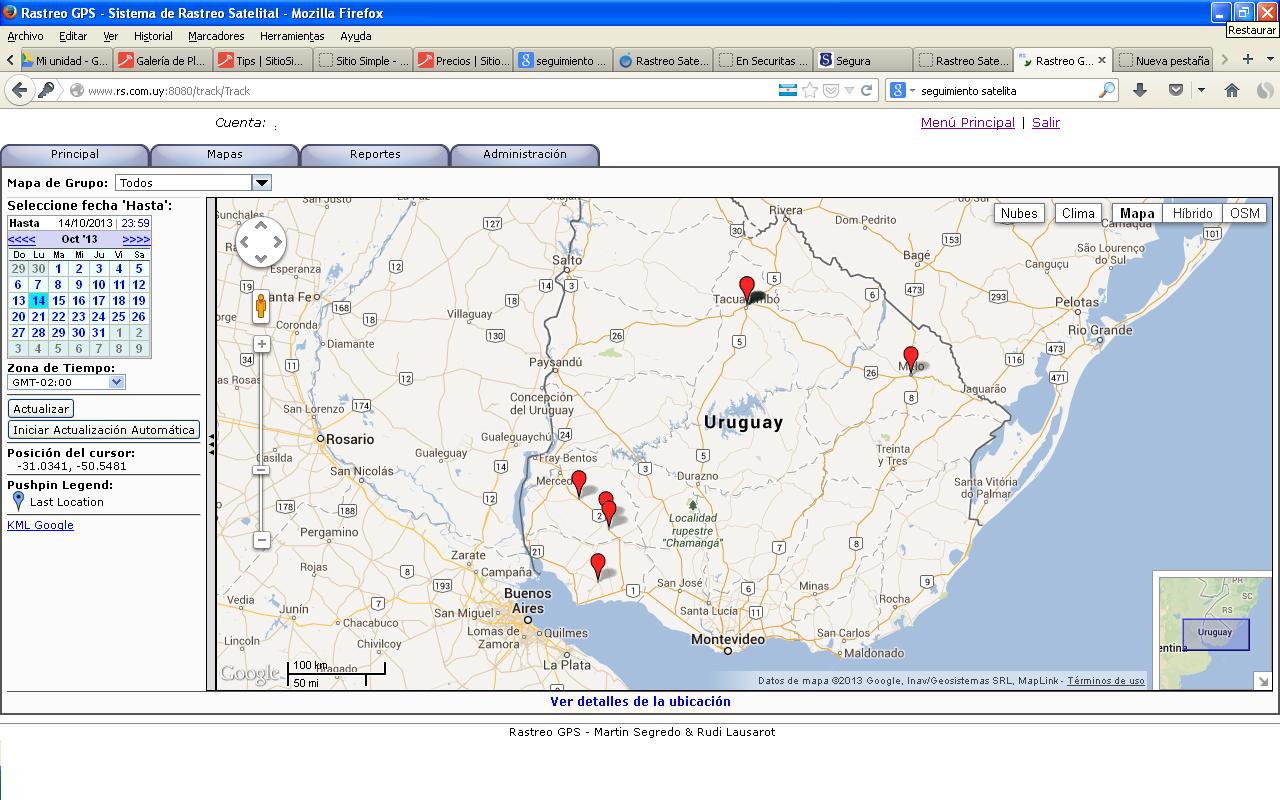
Task: Click the map zoom slider handle
Action: click(261, 470)
